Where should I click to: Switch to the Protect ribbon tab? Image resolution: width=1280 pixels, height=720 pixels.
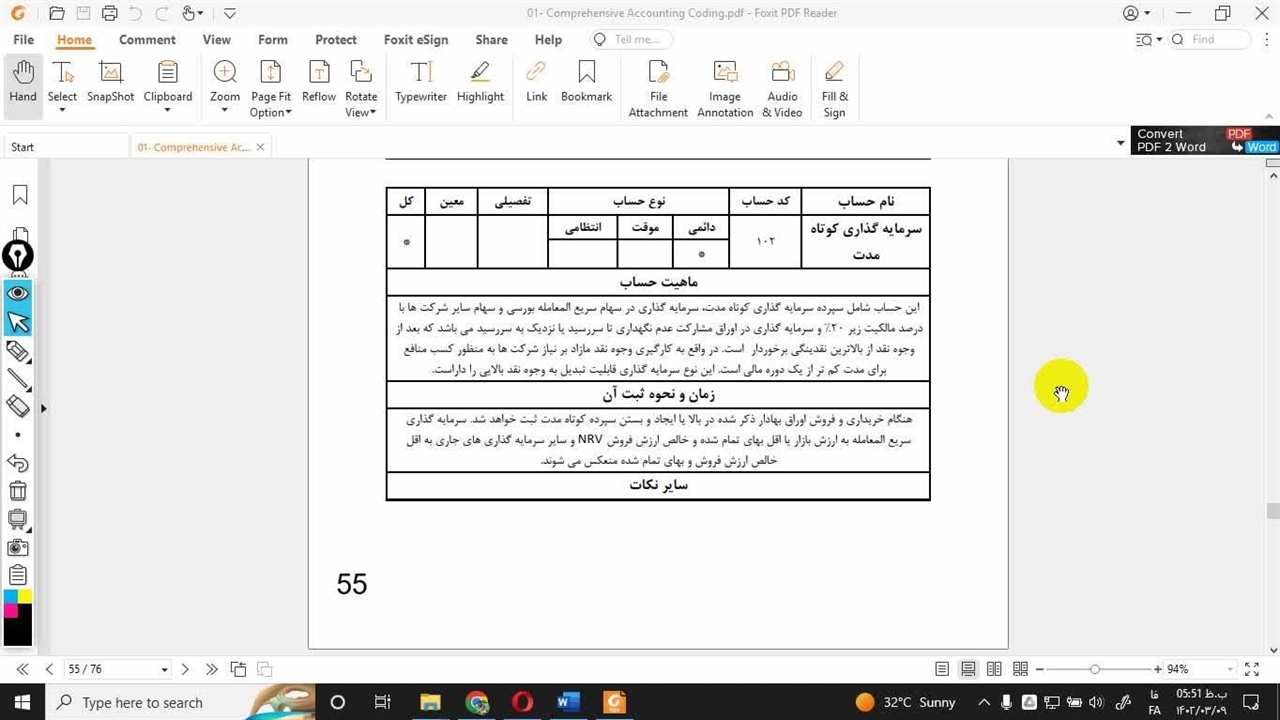335,40
